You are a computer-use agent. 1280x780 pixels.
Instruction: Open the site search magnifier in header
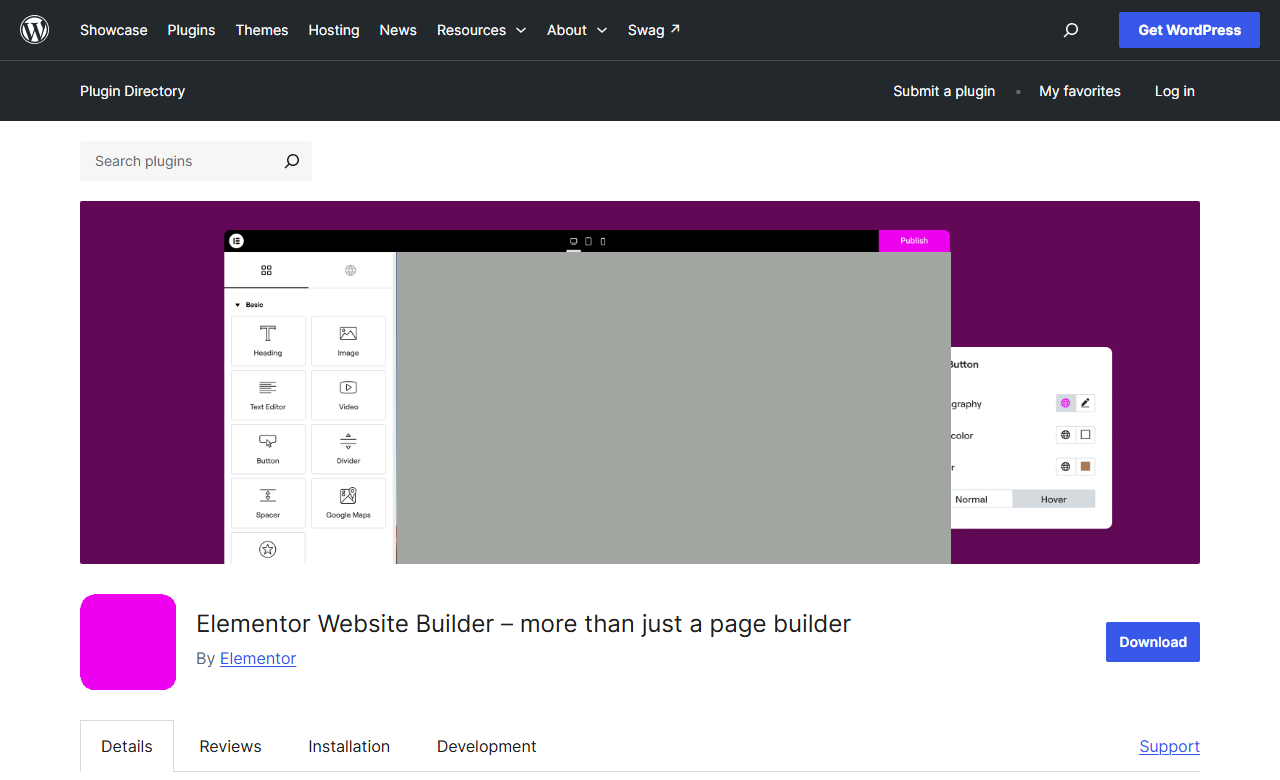[x=1071, y=30]
